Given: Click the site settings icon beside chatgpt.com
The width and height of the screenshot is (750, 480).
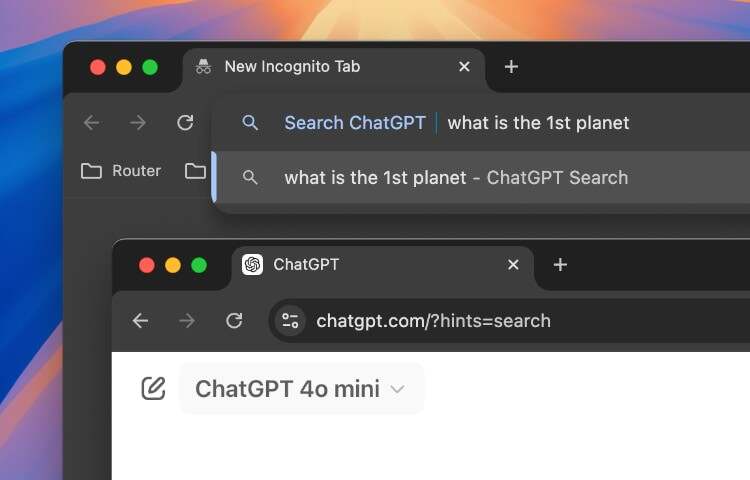Looking at the screenshot, I should click(291, 321).
